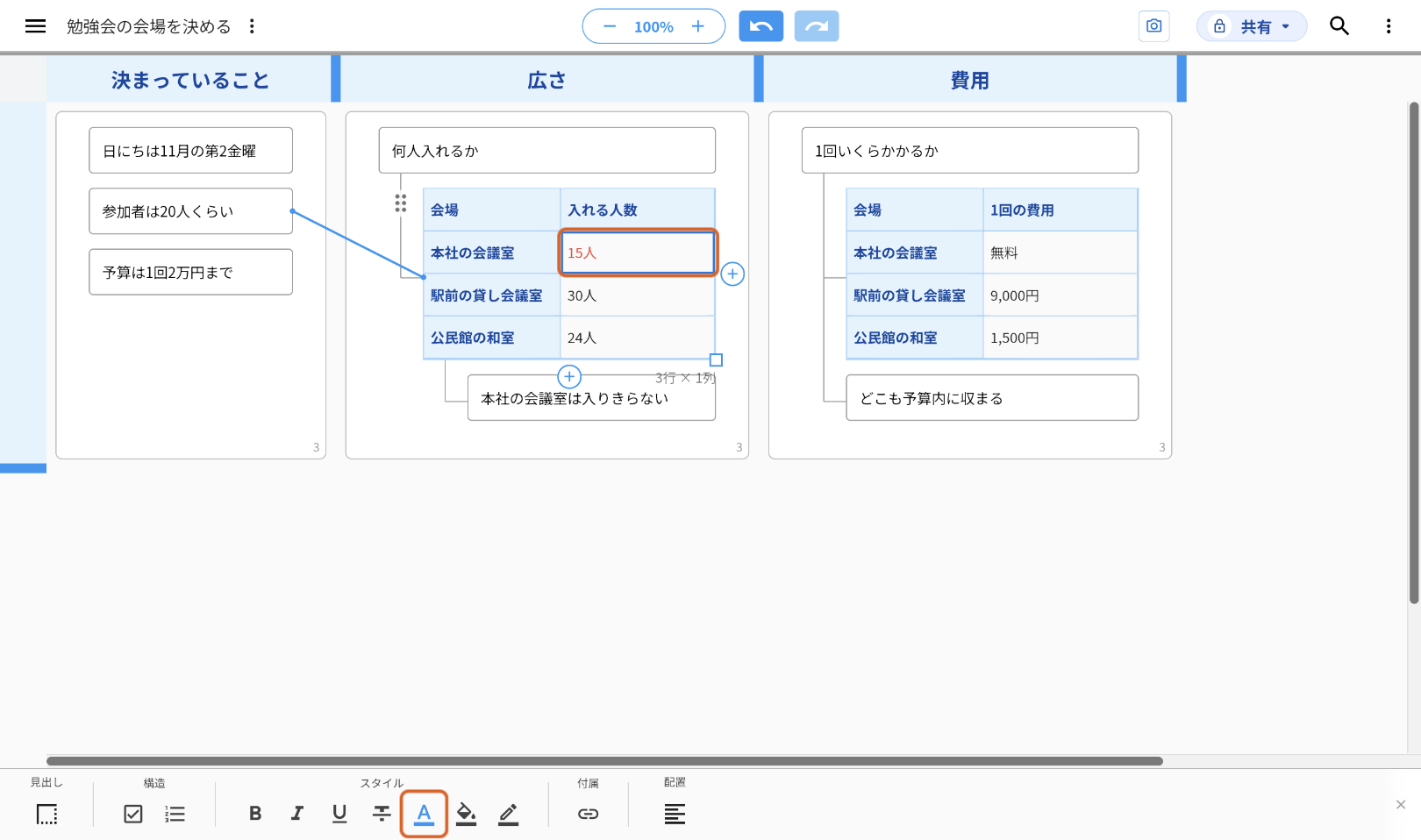Open the top-right overflow menu
The width and height of the screenshot is (1421, 840).
(x=1389, y=26)
